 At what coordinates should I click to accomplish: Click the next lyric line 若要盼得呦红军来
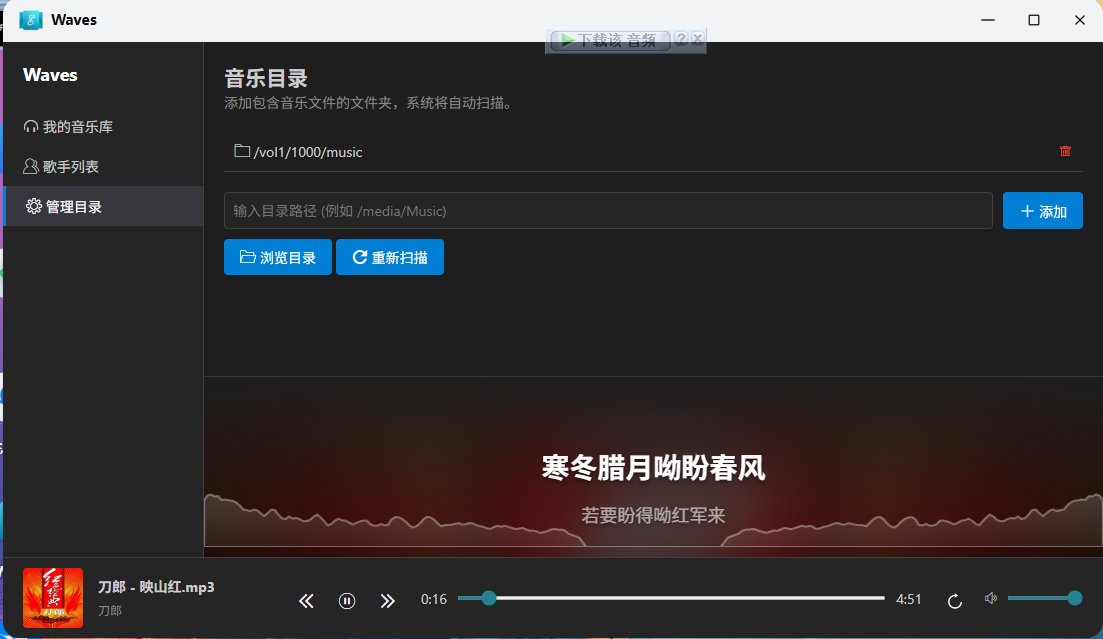click(653, 515)
